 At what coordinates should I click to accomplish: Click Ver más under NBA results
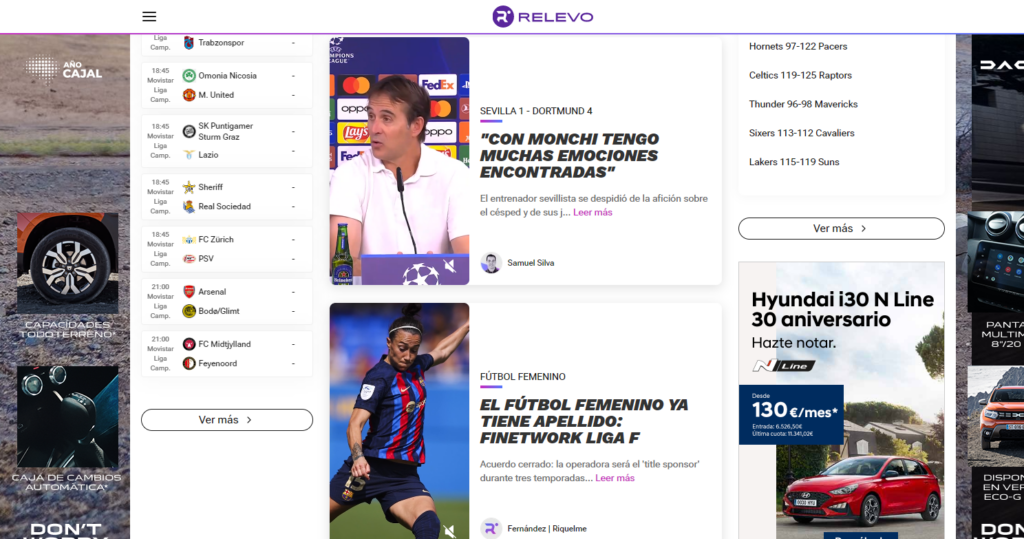841,229
